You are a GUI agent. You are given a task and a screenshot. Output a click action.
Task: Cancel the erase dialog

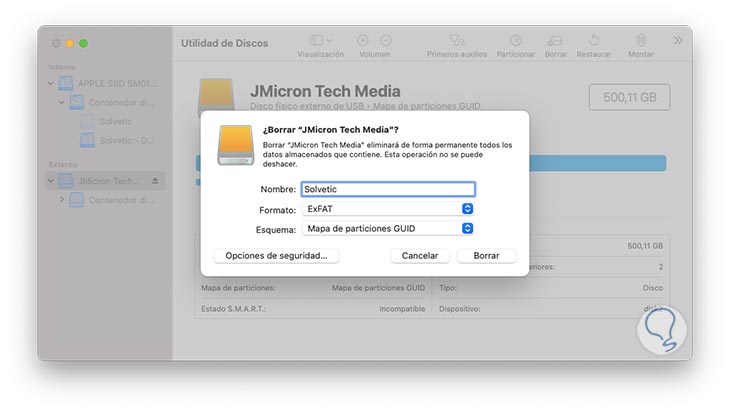[420, 256]
